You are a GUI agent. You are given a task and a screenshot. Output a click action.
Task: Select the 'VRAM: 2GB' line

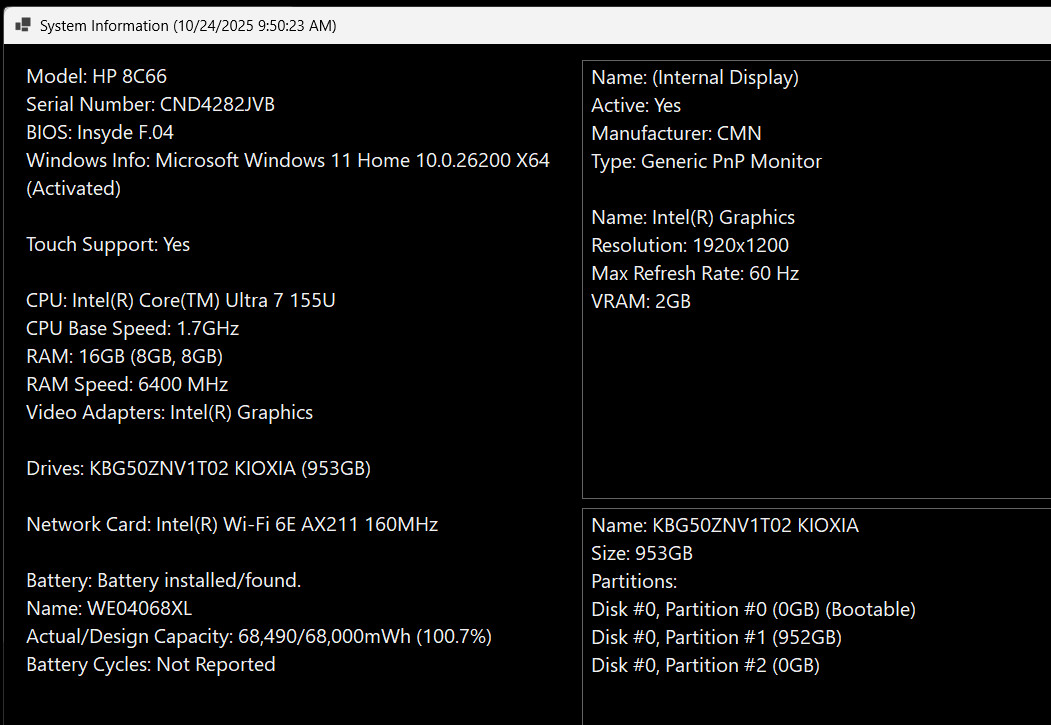[641, 302]
